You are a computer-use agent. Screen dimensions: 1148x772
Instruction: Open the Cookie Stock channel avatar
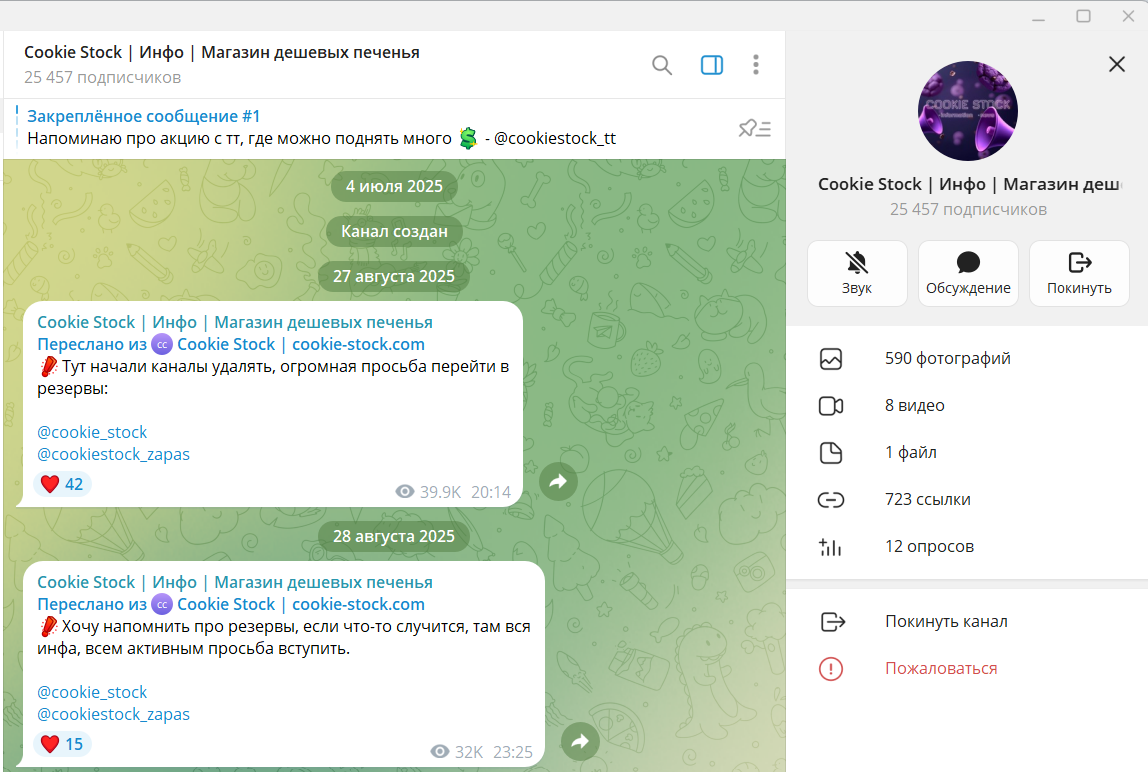click(967, 111)
